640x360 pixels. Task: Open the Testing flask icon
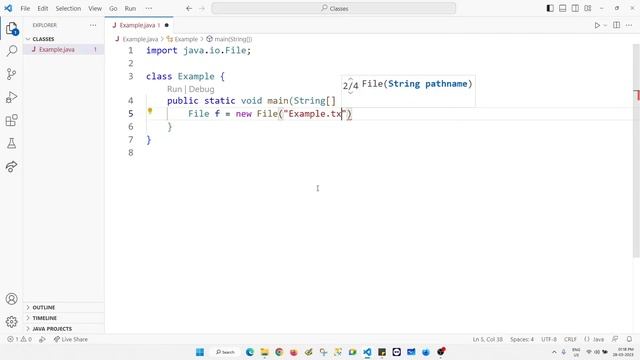pos(11,143)
